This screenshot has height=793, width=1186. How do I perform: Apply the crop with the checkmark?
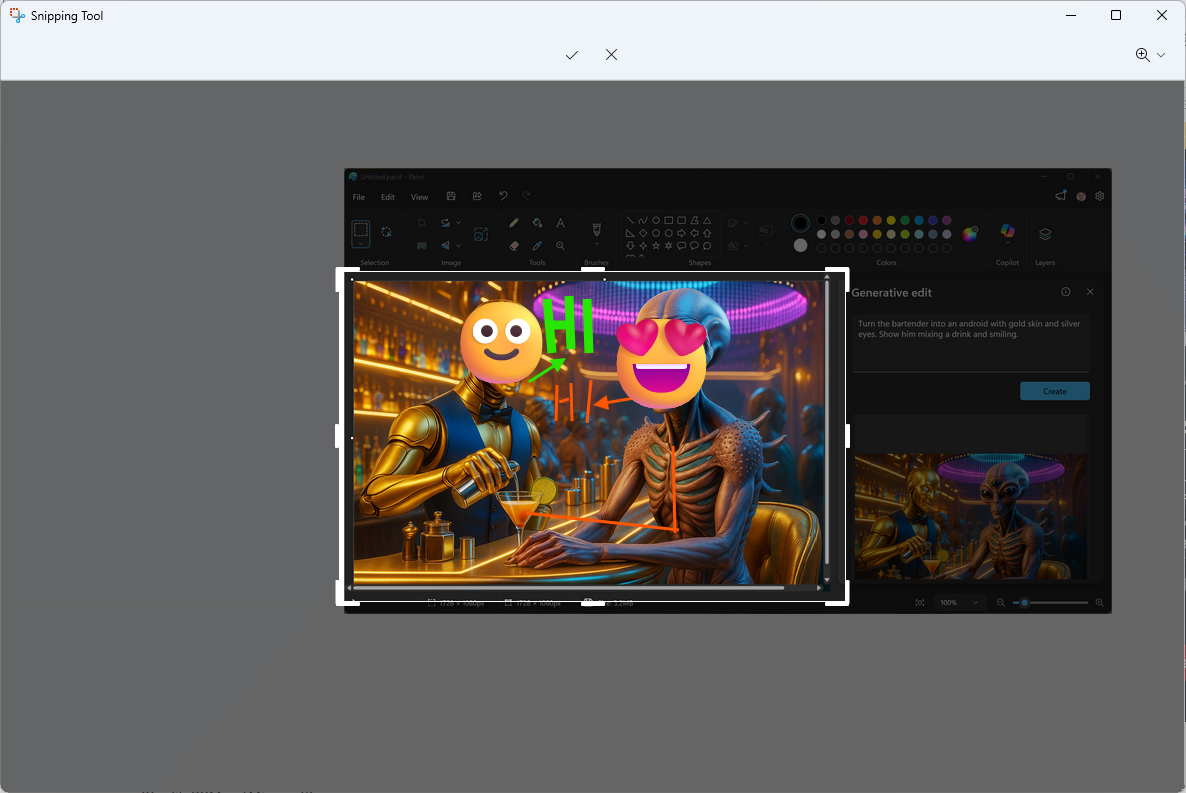(x=572, y=55)
